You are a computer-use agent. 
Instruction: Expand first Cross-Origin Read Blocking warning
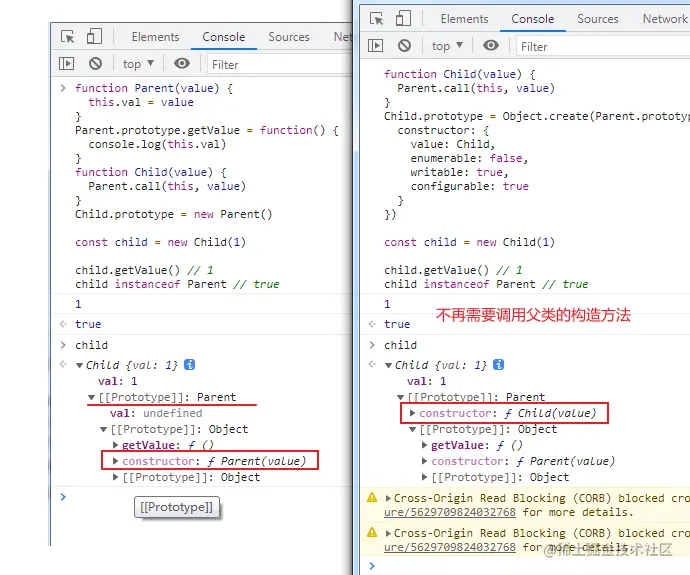[x=388, y=498]
